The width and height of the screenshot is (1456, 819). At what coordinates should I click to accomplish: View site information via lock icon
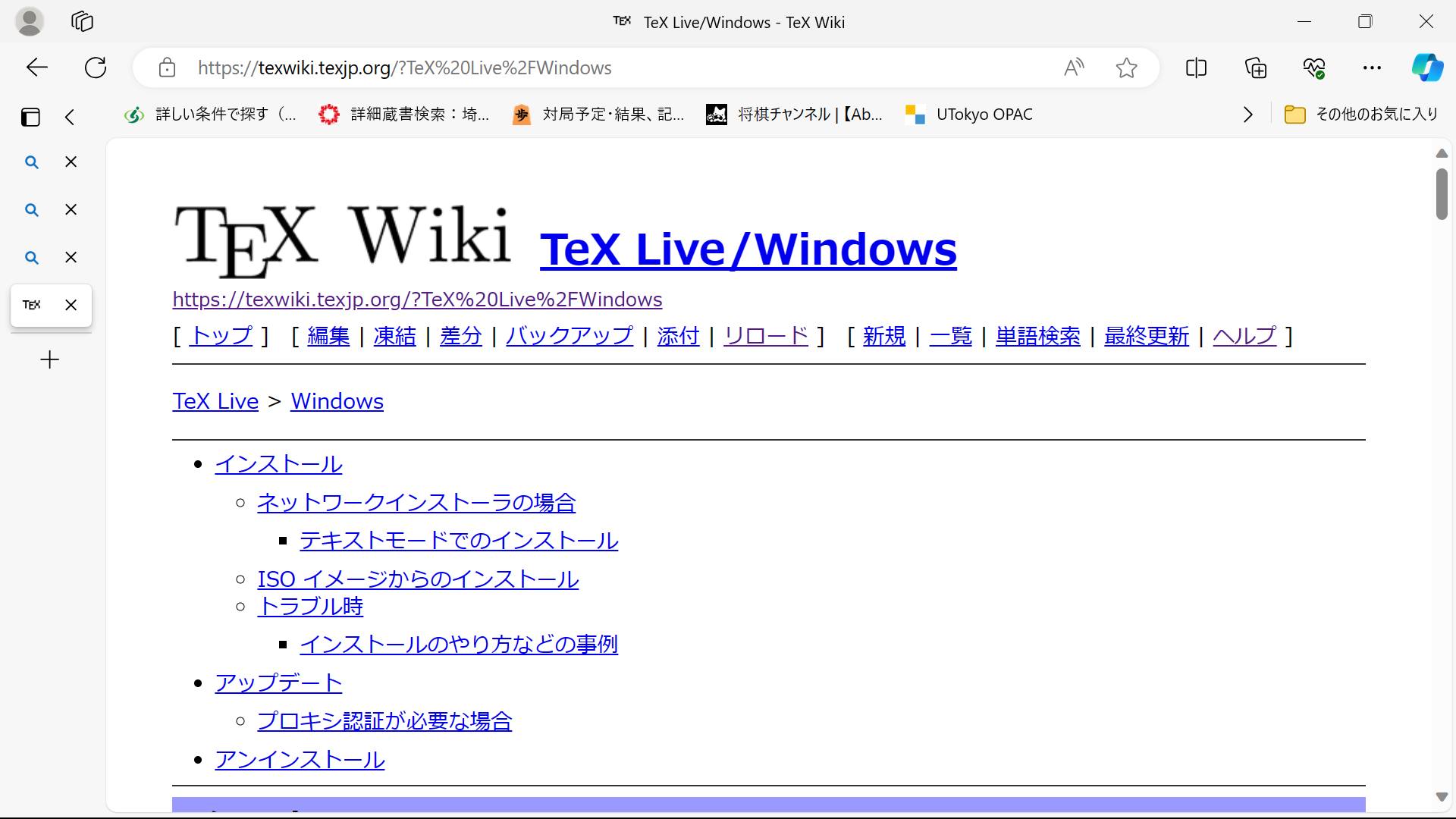(x=167, y=67)
